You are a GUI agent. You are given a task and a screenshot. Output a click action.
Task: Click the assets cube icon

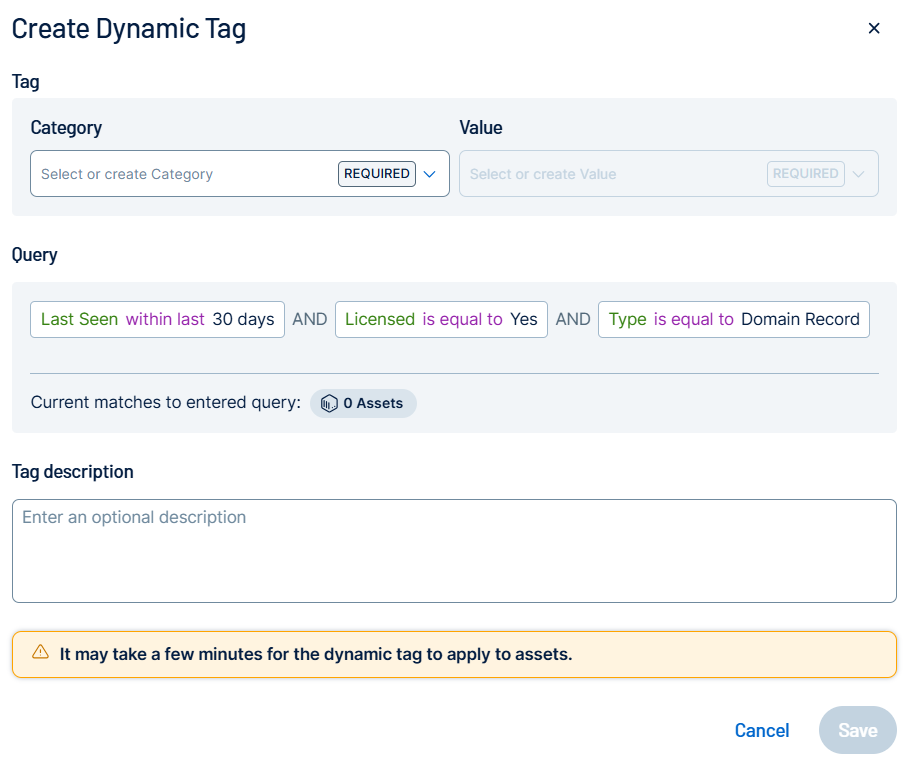[329, 403]
